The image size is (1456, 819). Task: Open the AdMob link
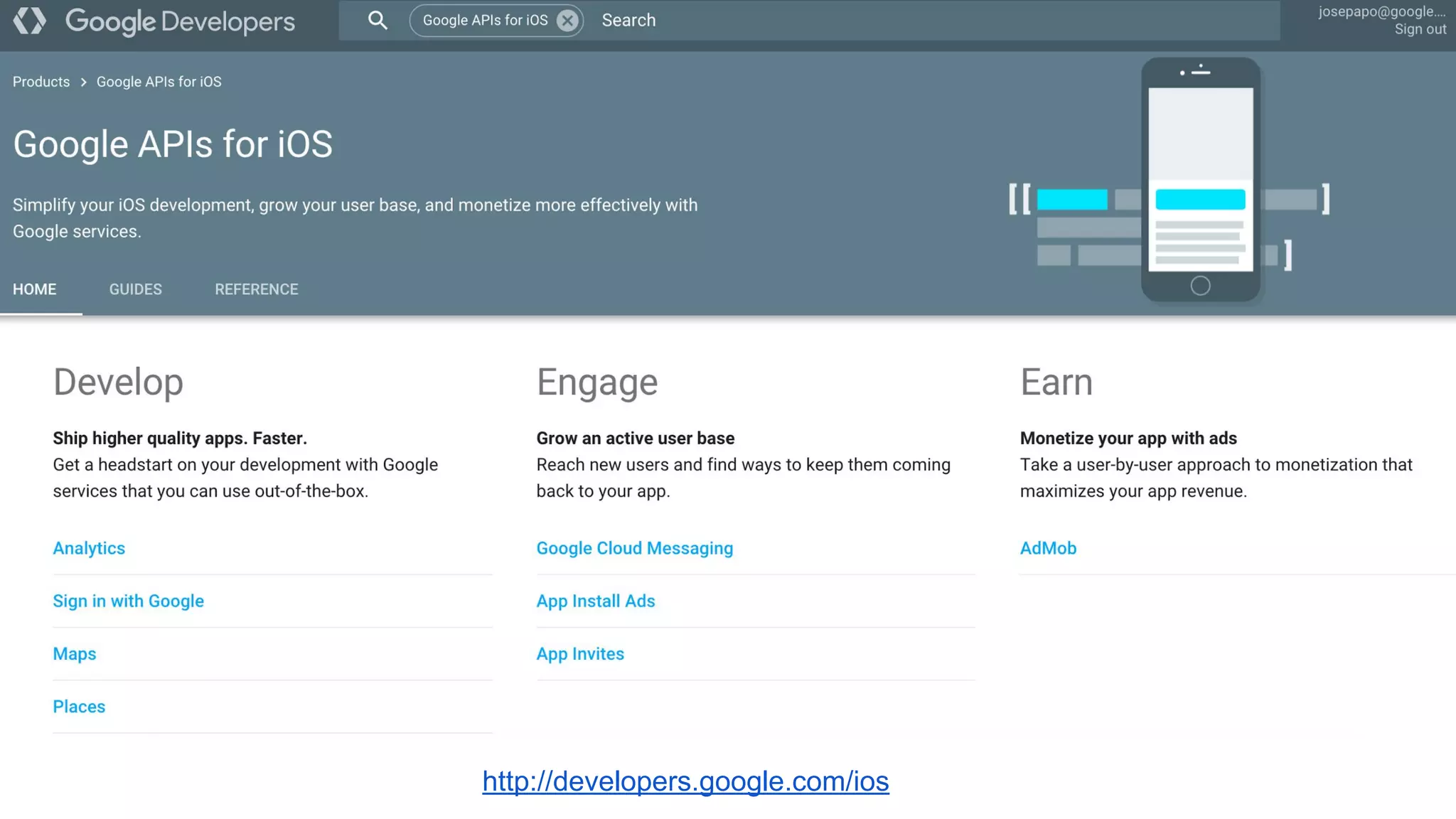coord(1048,548)
